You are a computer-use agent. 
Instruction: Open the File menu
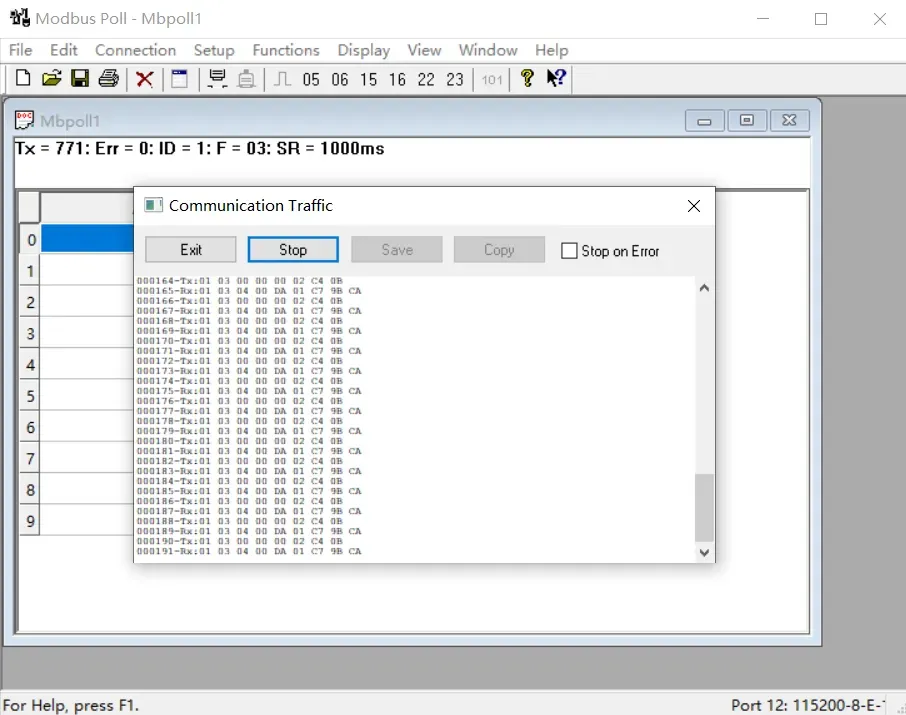[x=21, y=50]
